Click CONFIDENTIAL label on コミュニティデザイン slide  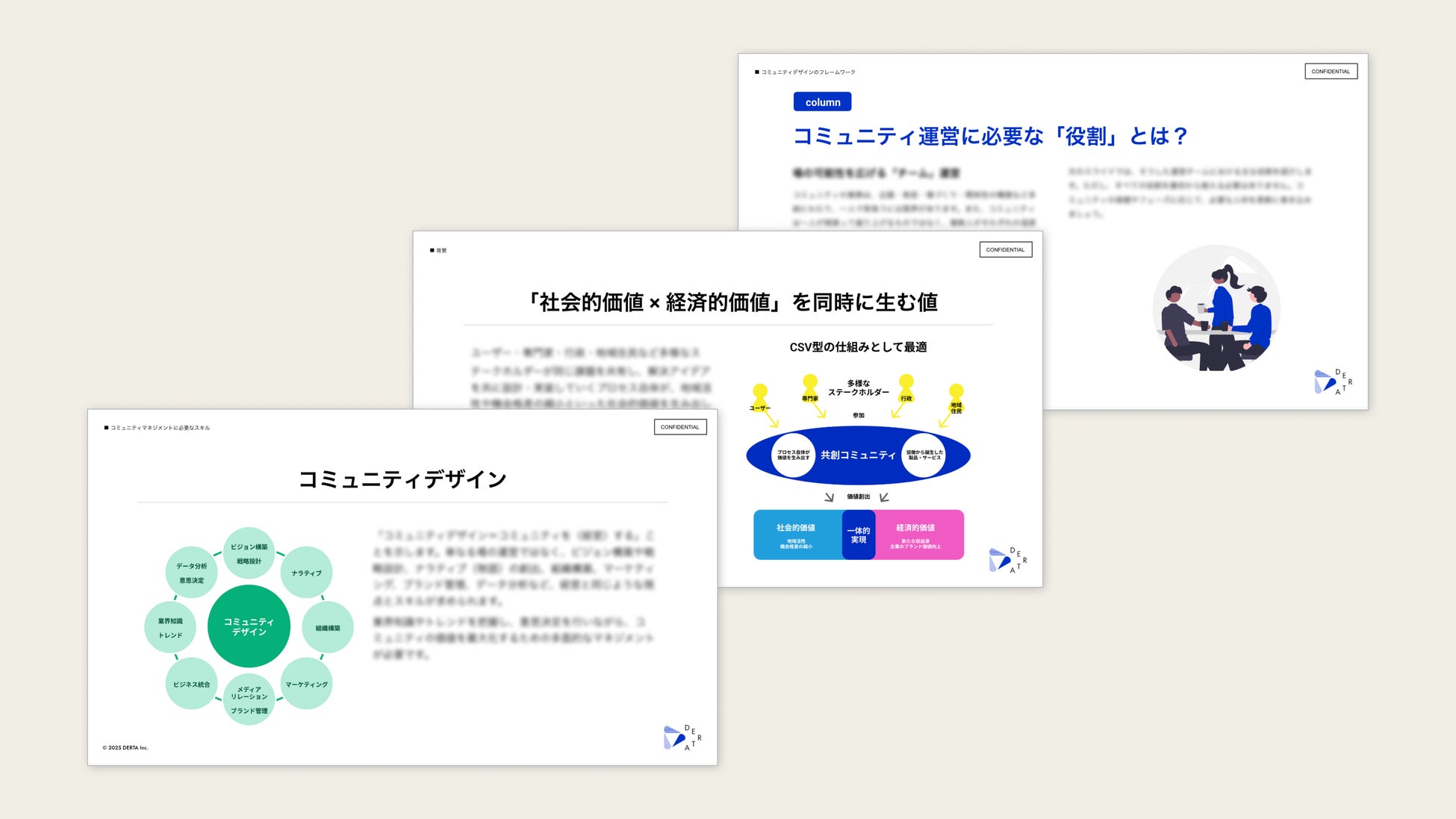679,427
